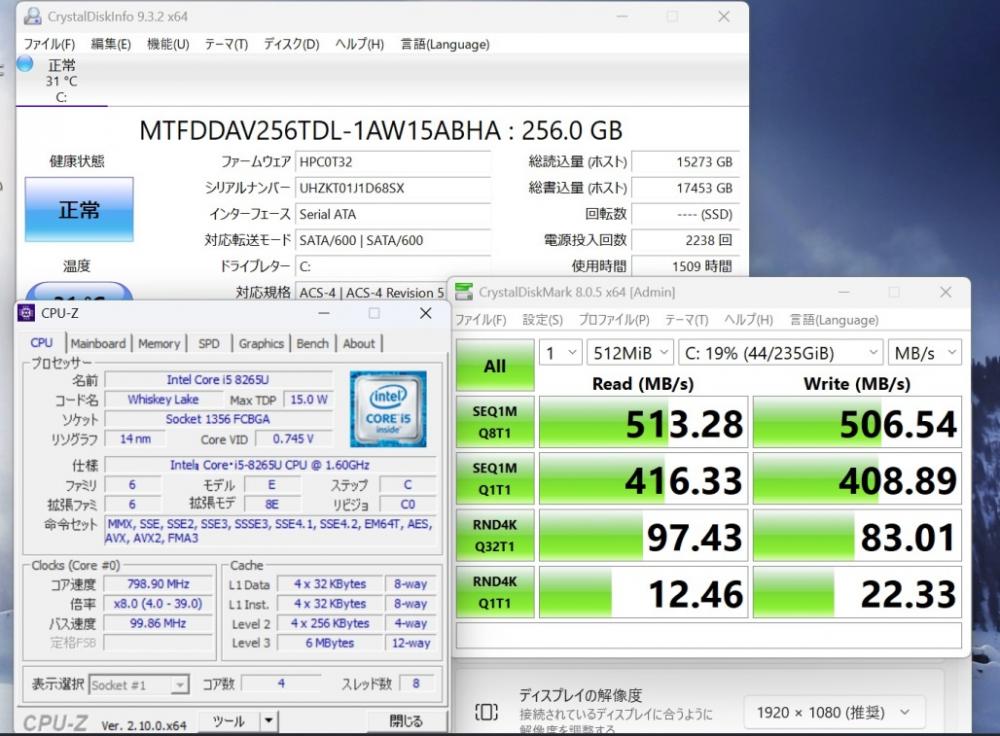Open the Socket #1 selection dropdown in CPU-Z

click(x=139, y=685)
